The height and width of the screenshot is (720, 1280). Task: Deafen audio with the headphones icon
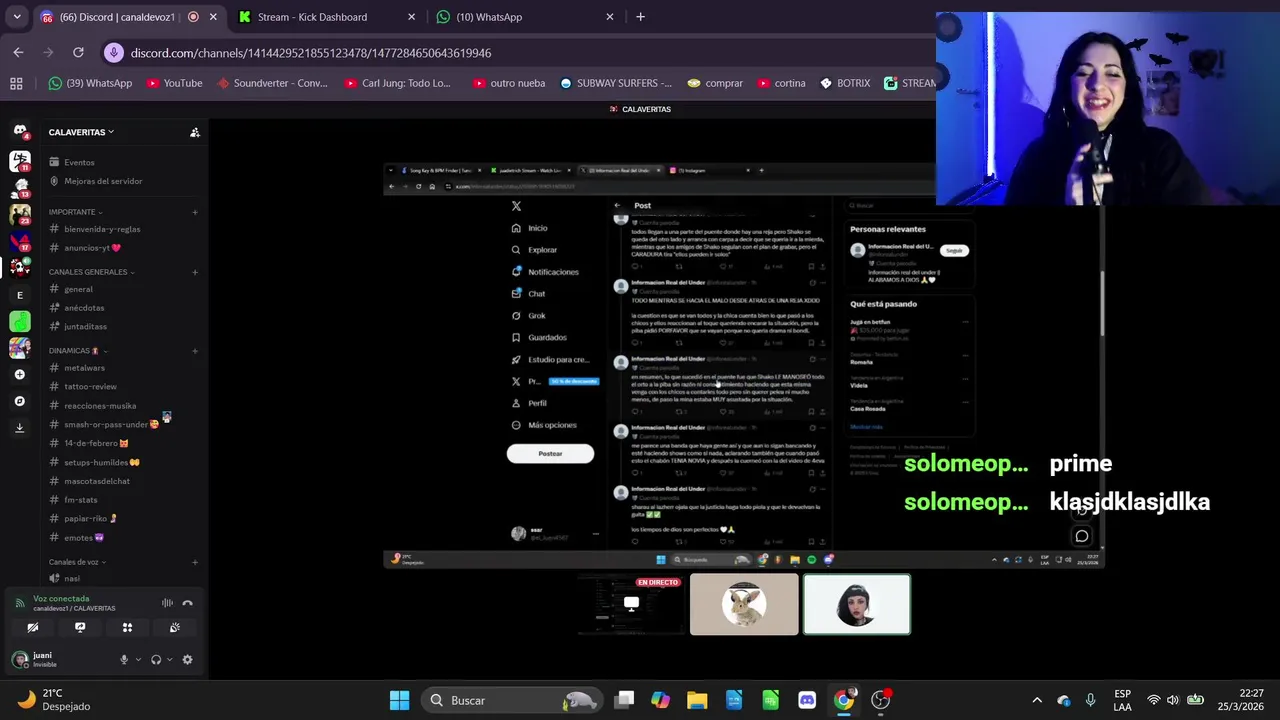155,660
